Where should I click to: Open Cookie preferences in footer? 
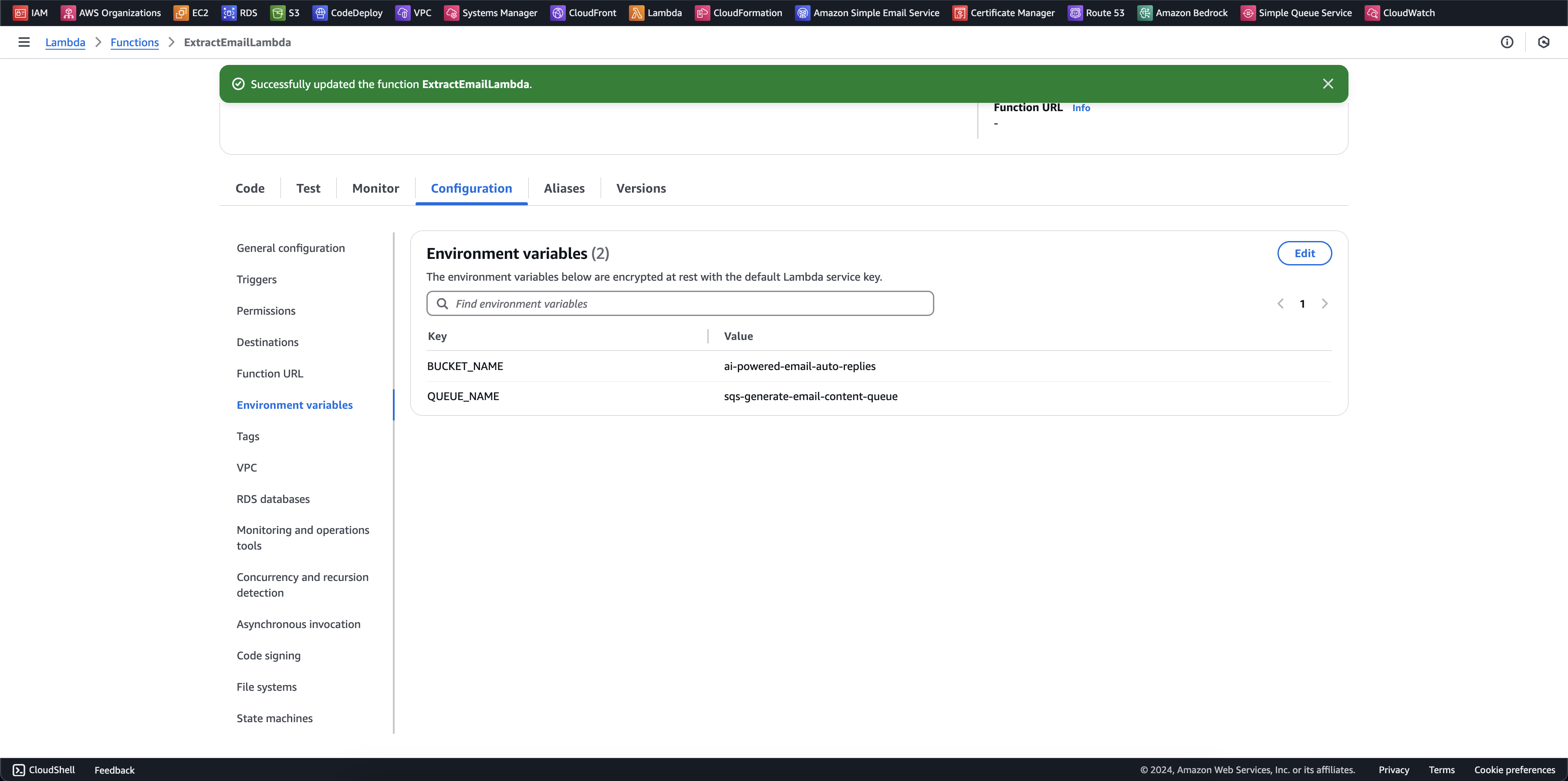coord(1514,770)
